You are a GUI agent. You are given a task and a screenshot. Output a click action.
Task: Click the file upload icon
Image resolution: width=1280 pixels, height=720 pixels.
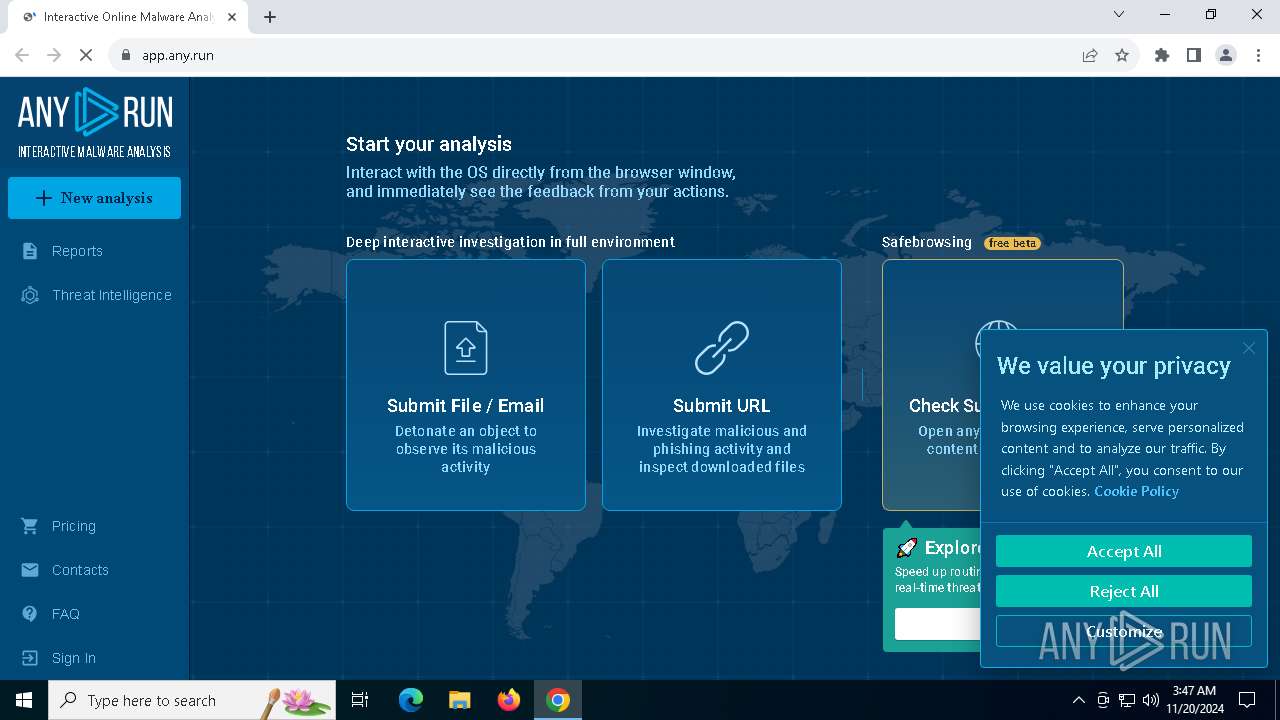[466, 348]
